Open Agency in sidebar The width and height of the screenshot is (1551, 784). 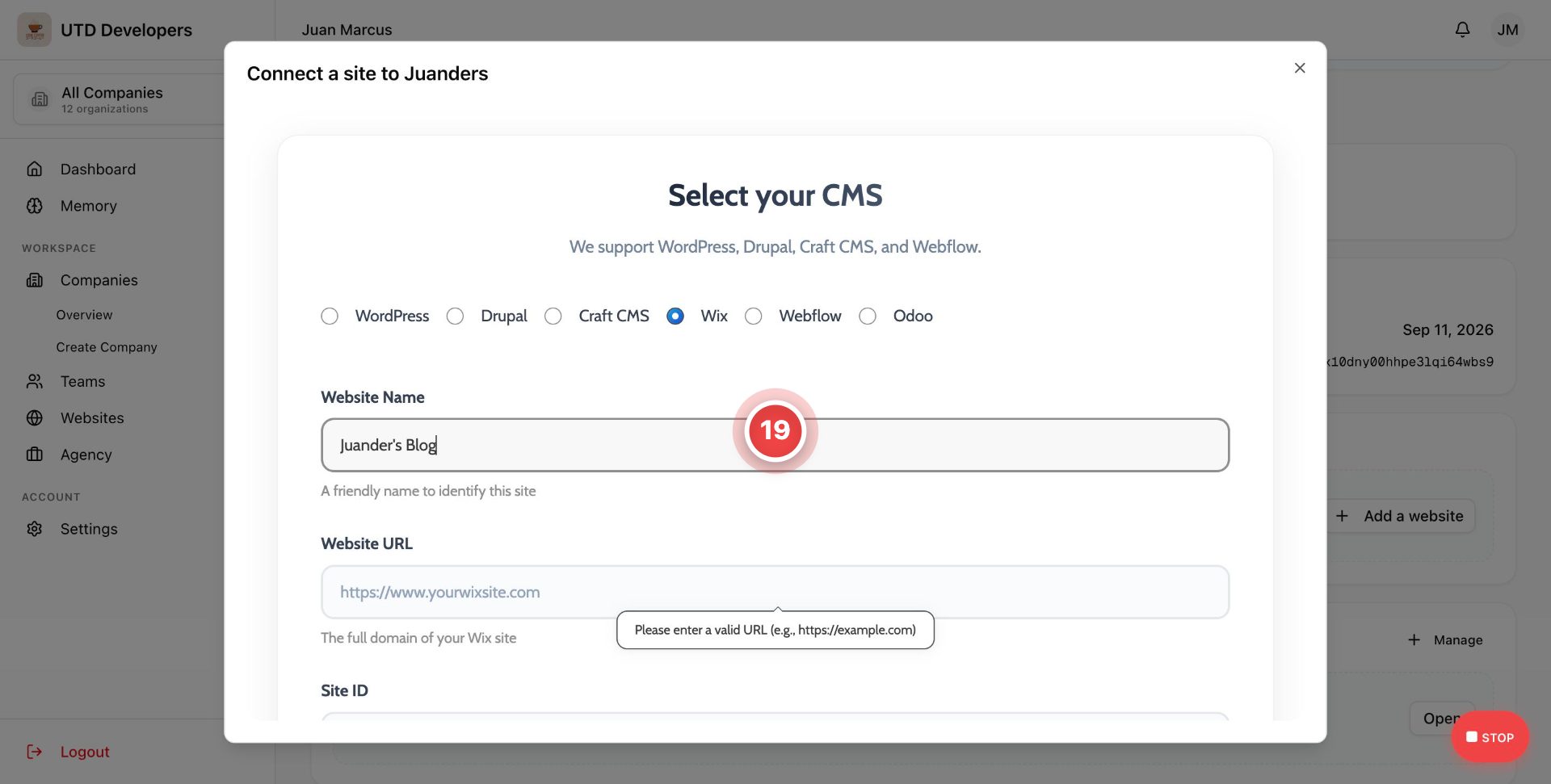86,455
